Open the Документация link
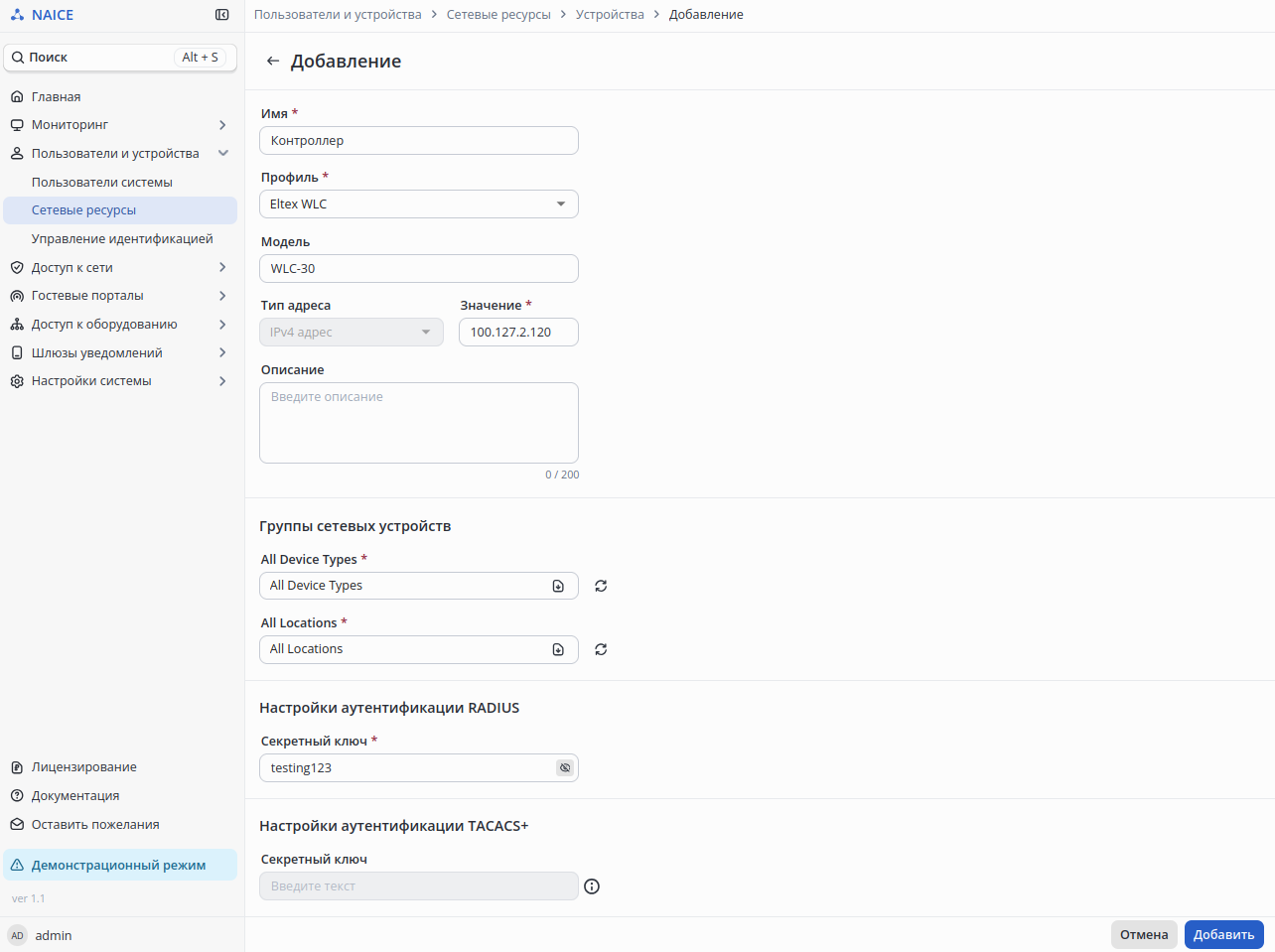 [75, 796]
